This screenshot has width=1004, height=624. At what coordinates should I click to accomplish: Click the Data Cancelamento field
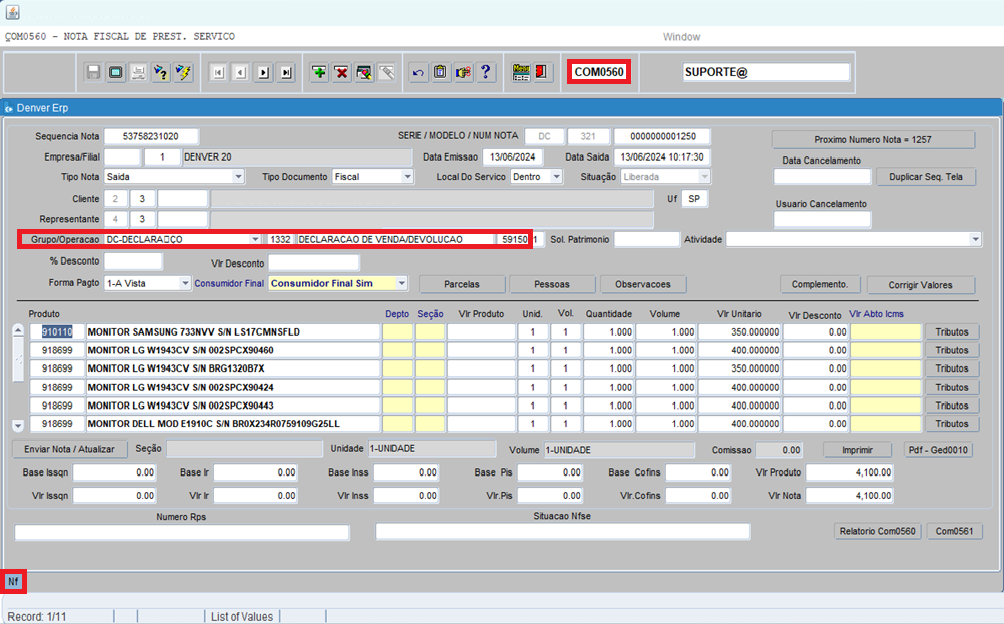coord(822,177)
